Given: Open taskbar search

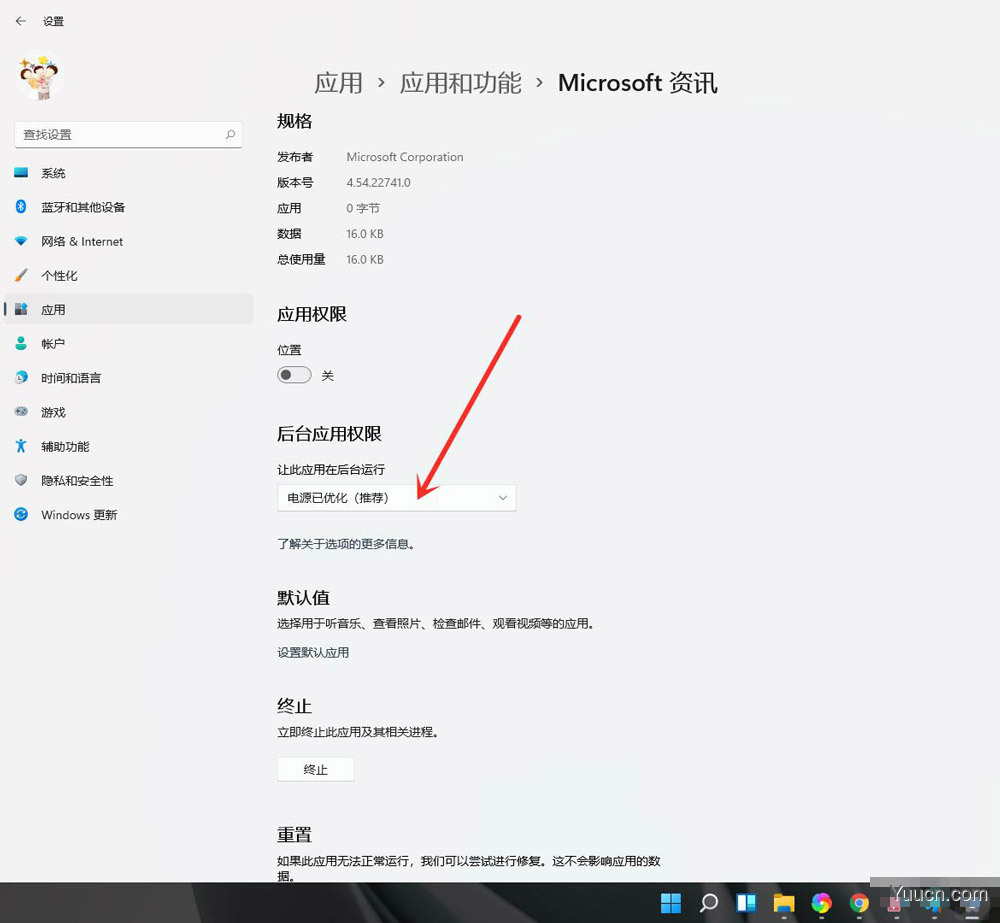Looking at the screenshot, I should 709,903.
